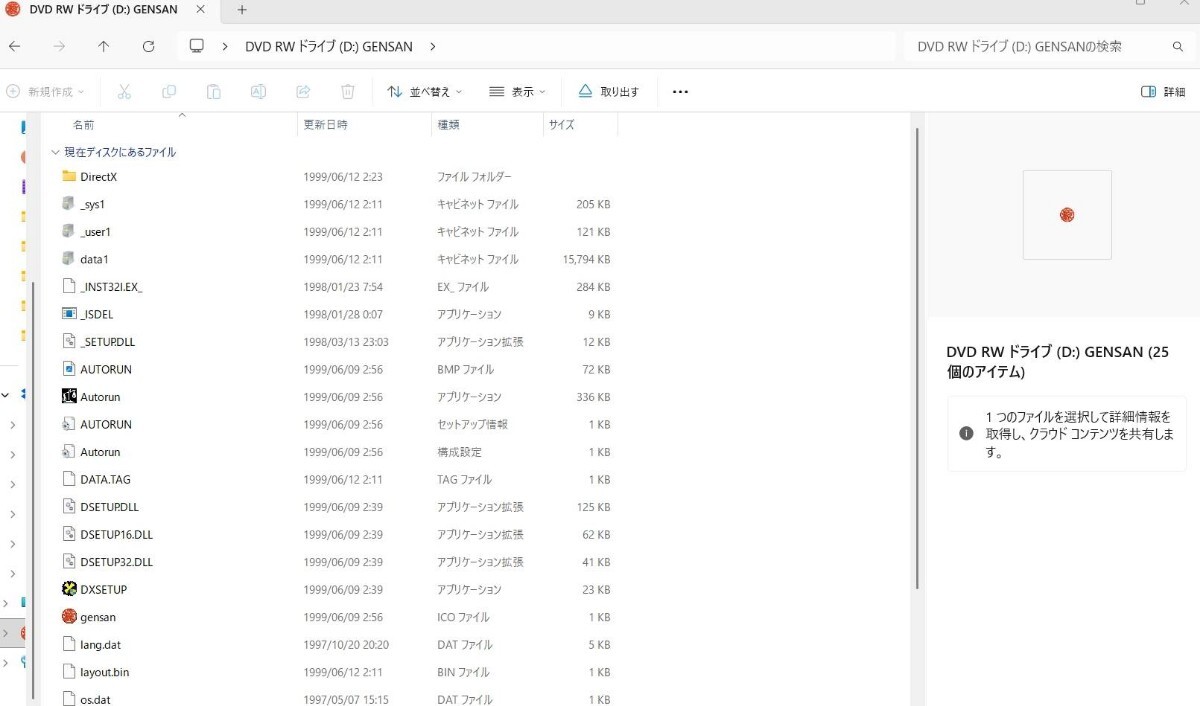
Task: Select the DXSETUP application icon
Action: click(69, 589)
